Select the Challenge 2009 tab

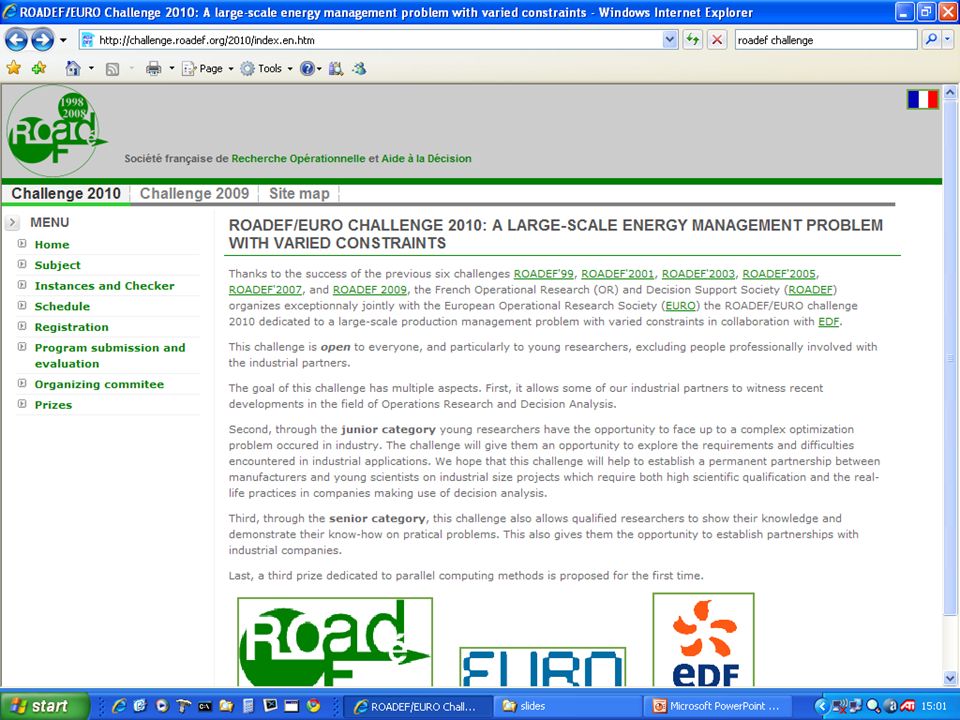194,193
